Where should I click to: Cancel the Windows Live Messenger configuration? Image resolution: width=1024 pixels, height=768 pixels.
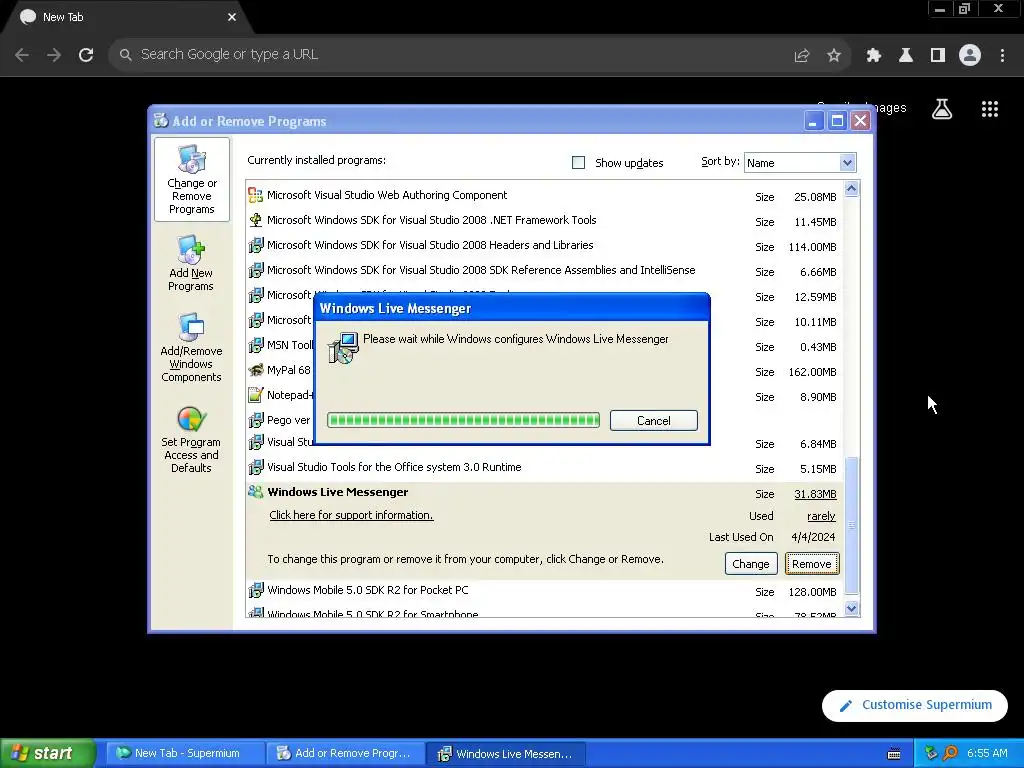tap(653, 421)
